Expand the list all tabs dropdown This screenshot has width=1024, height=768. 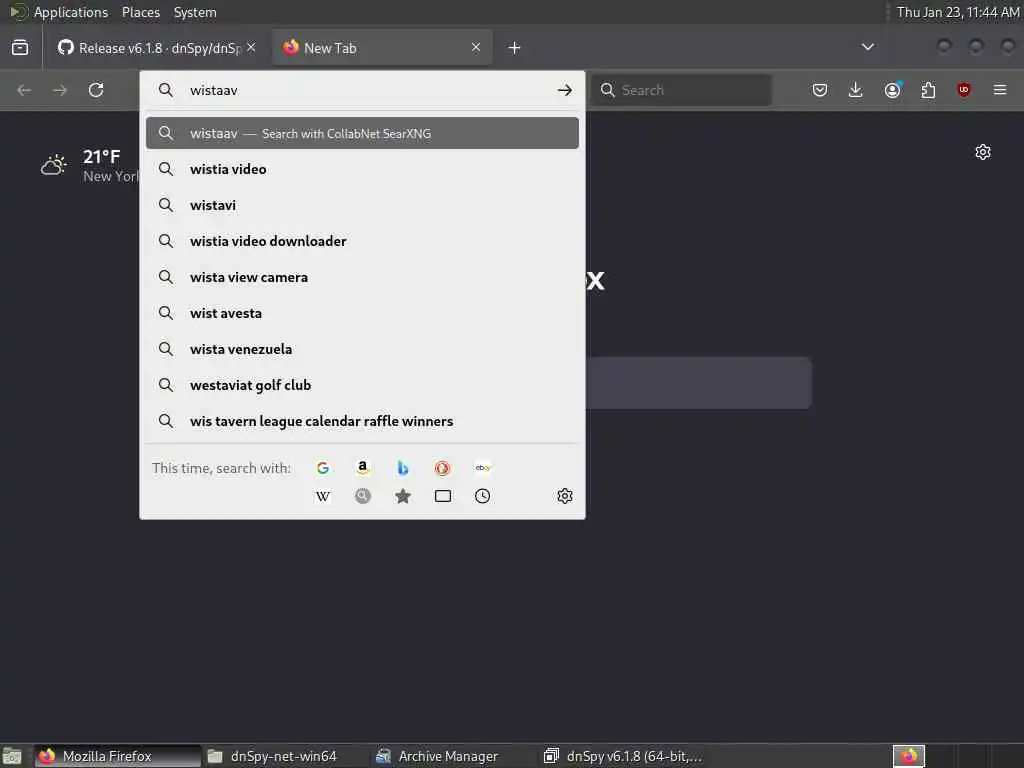click(x=868, y=47)
